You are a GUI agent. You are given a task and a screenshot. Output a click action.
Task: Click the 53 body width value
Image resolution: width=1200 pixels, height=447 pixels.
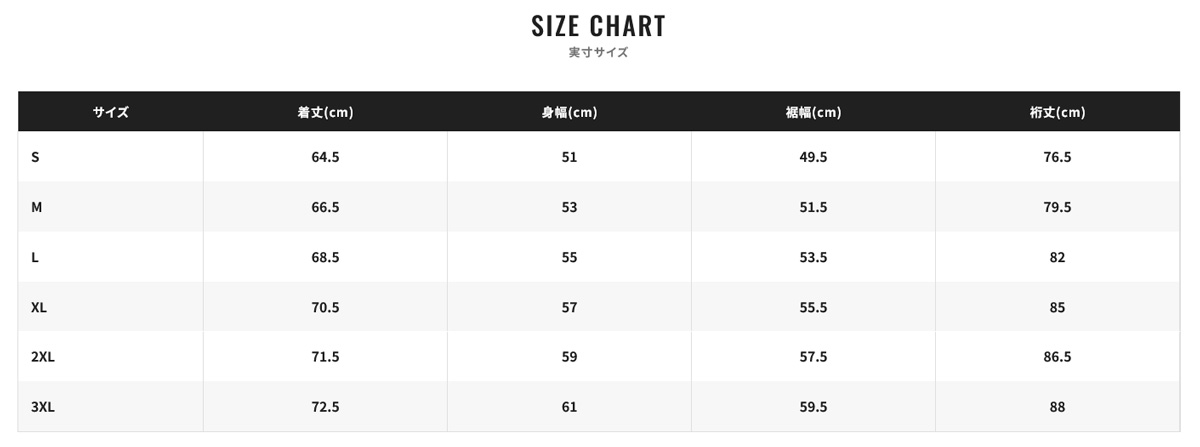coord(569,207)
